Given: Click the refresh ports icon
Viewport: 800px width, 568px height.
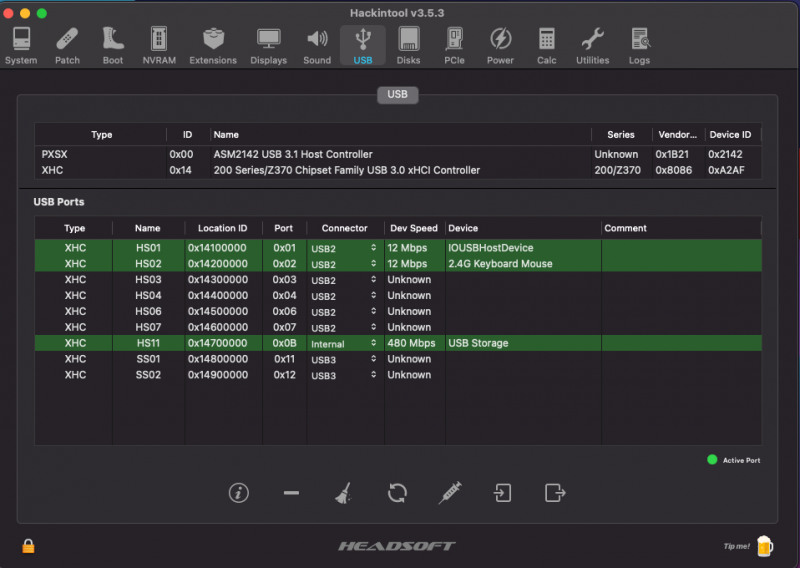Looking at the screenshot, I should pos(397,492).
